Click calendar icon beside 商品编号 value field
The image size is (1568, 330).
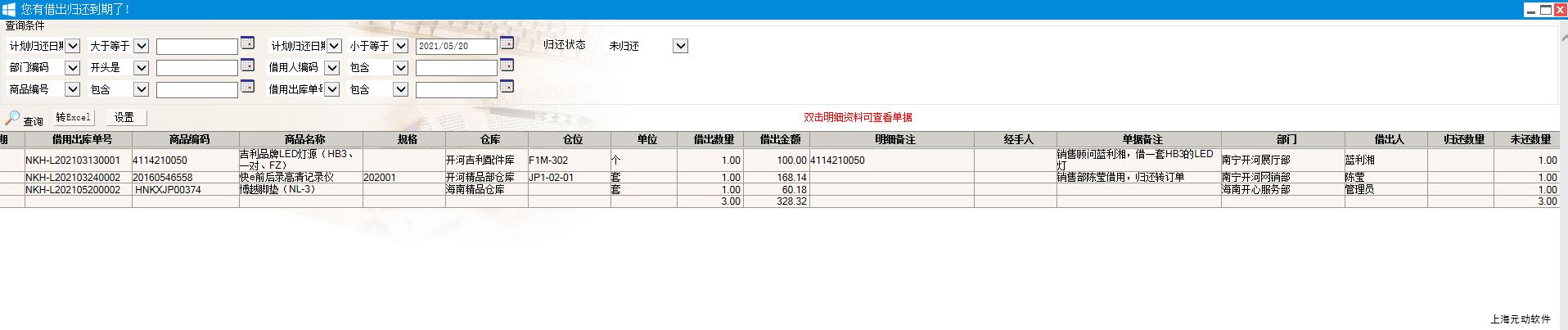click(x=247, y=87)
